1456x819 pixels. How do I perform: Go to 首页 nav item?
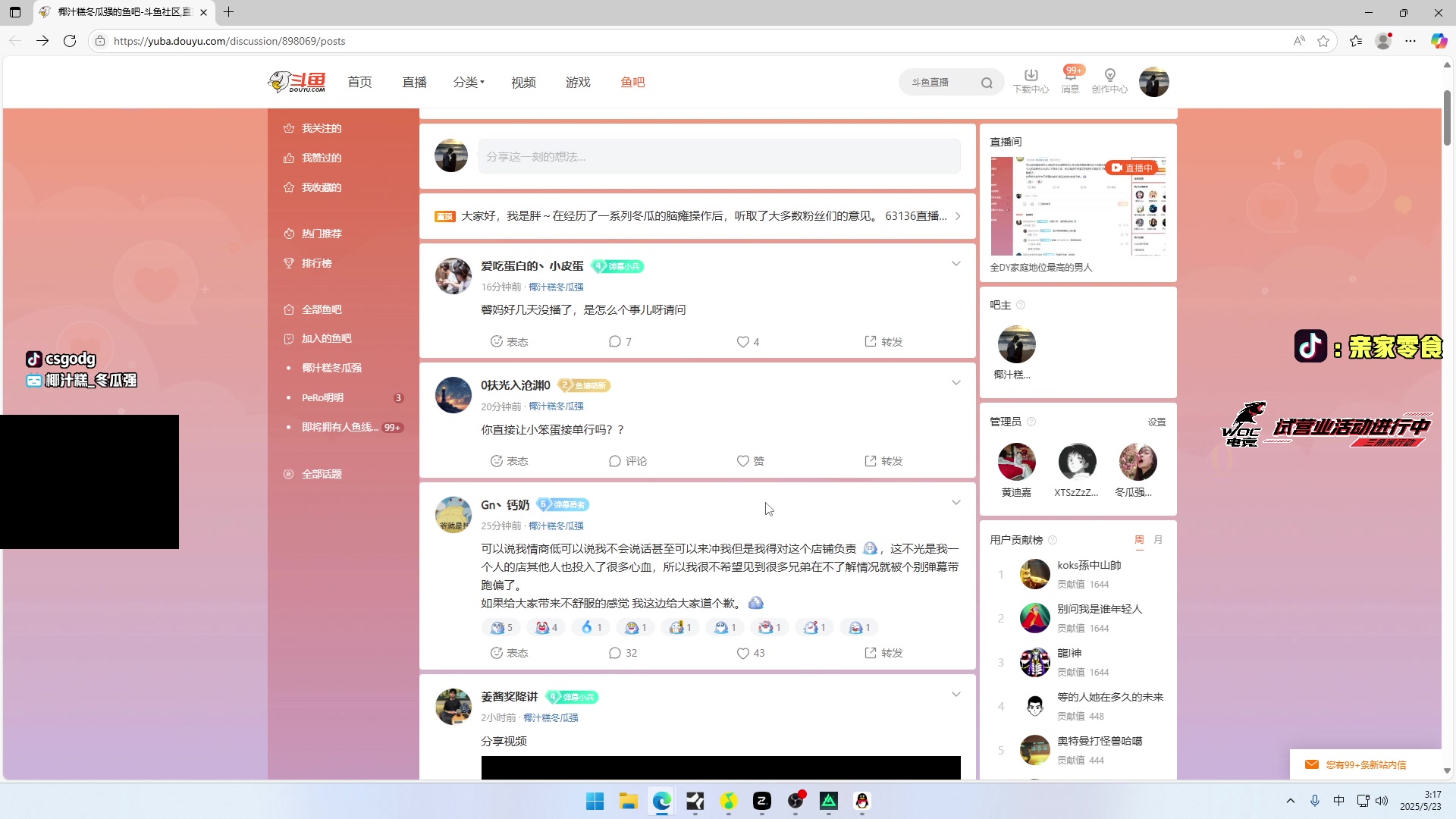tap(359, 82)
